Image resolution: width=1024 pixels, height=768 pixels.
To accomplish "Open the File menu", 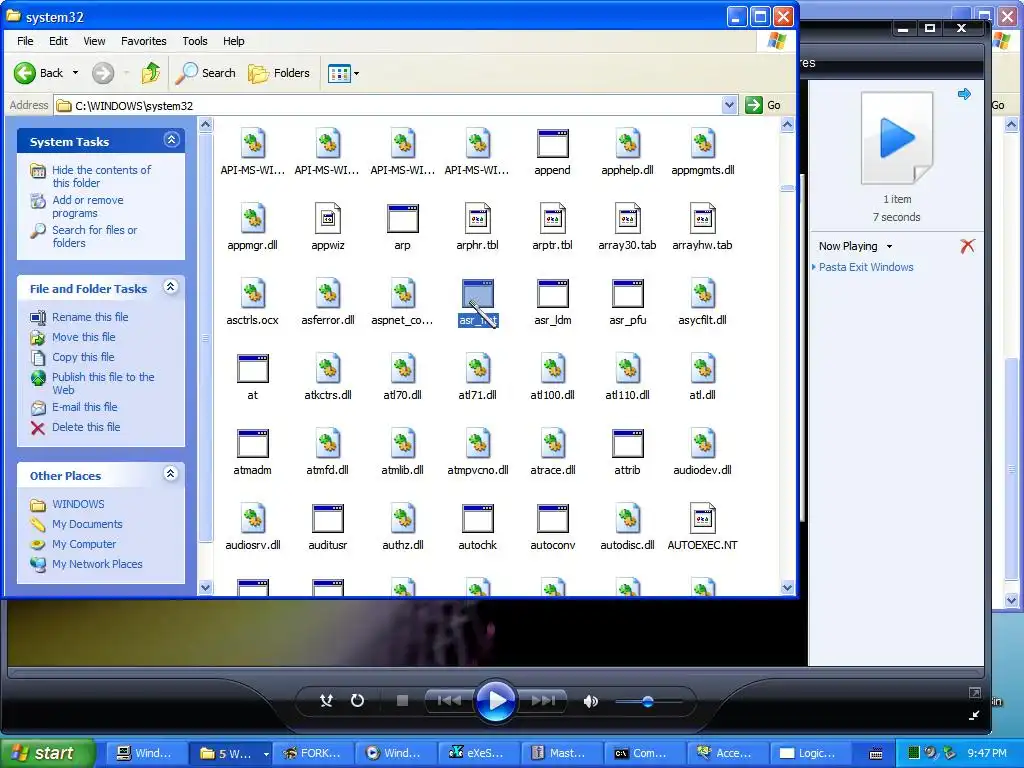I will pyautogui.click(x=25, y=41).
